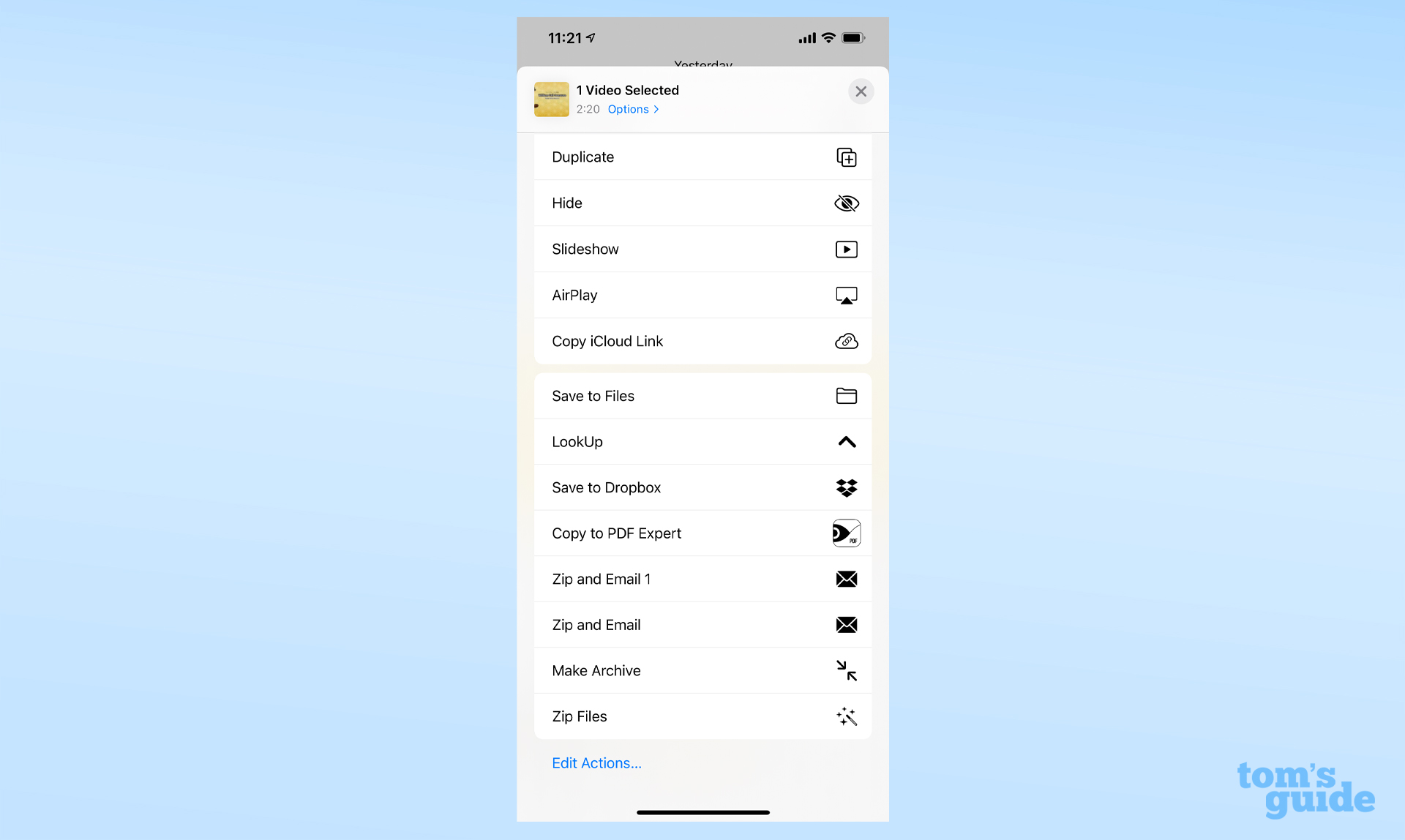Image resolution: width=1405 pixels, height=840 pixels.
Task: Click the Duplicate icon
Action: click(846, 157)
